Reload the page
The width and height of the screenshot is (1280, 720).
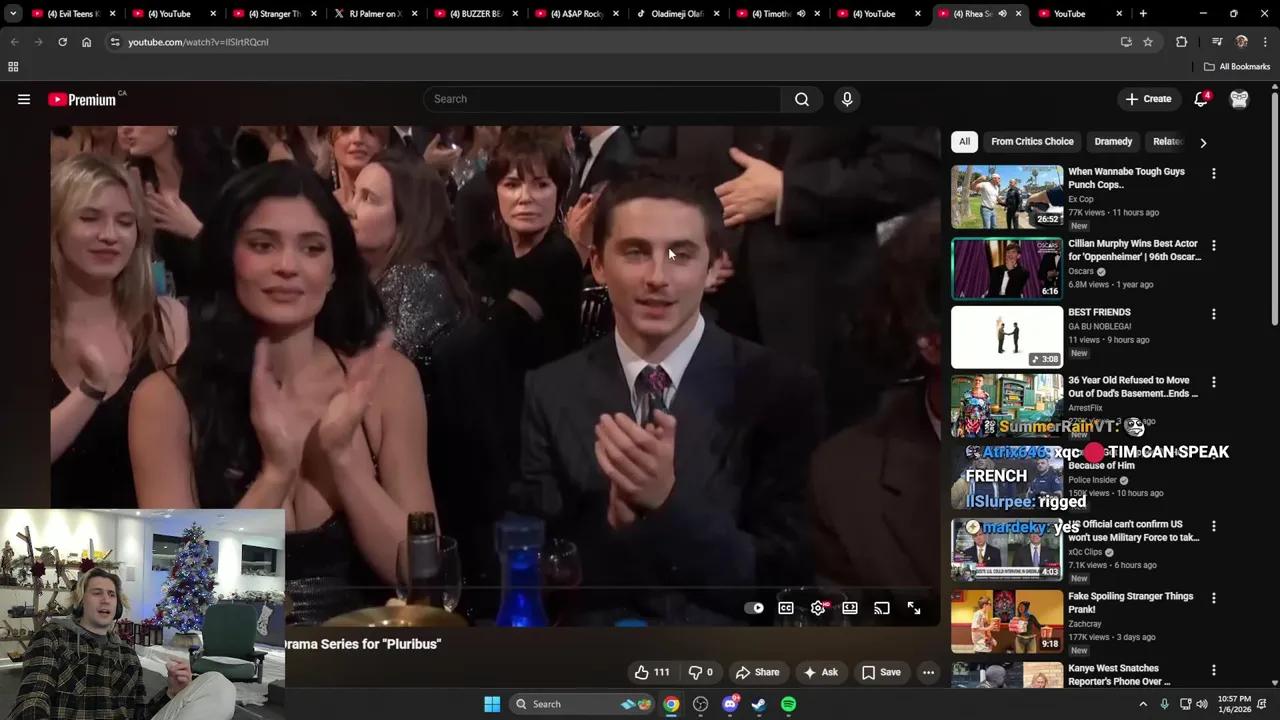[62, 42]
